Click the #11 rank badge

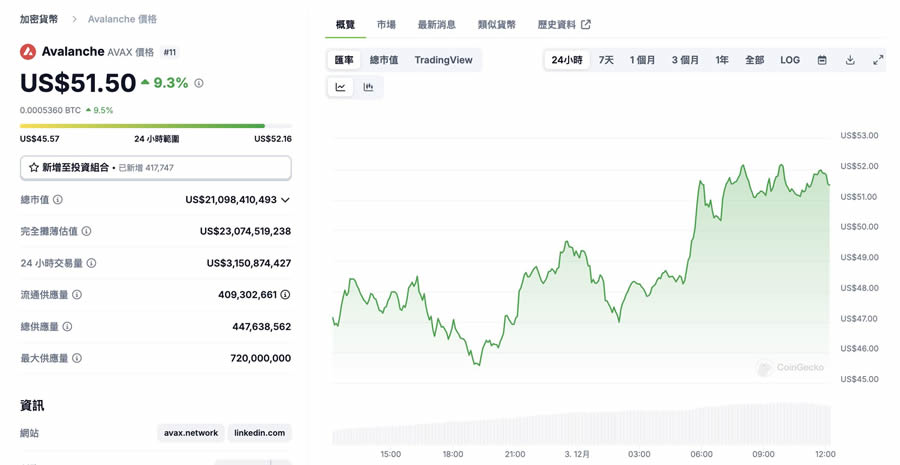point(170,52)
